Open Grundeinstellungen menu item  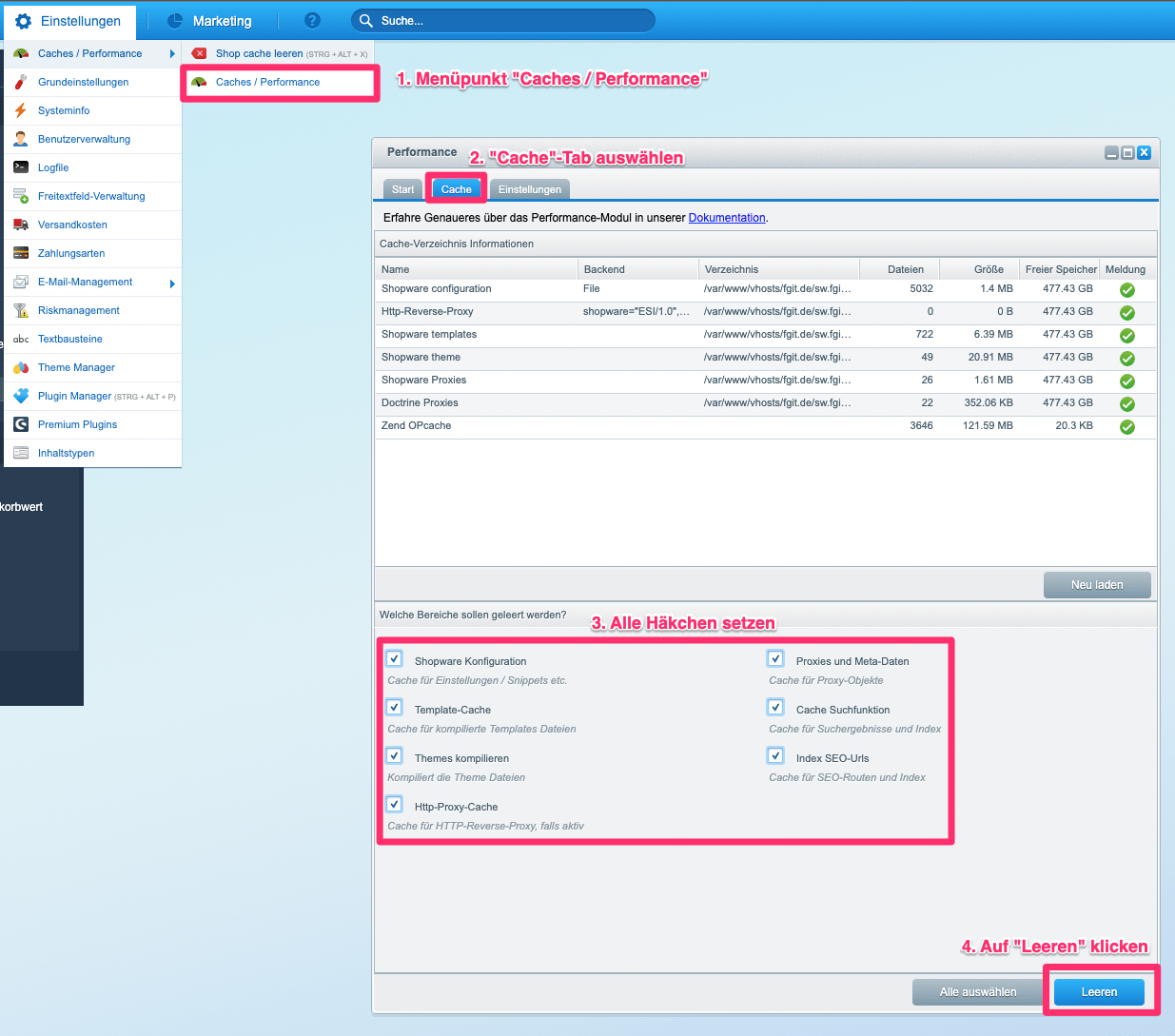point(92,83)
